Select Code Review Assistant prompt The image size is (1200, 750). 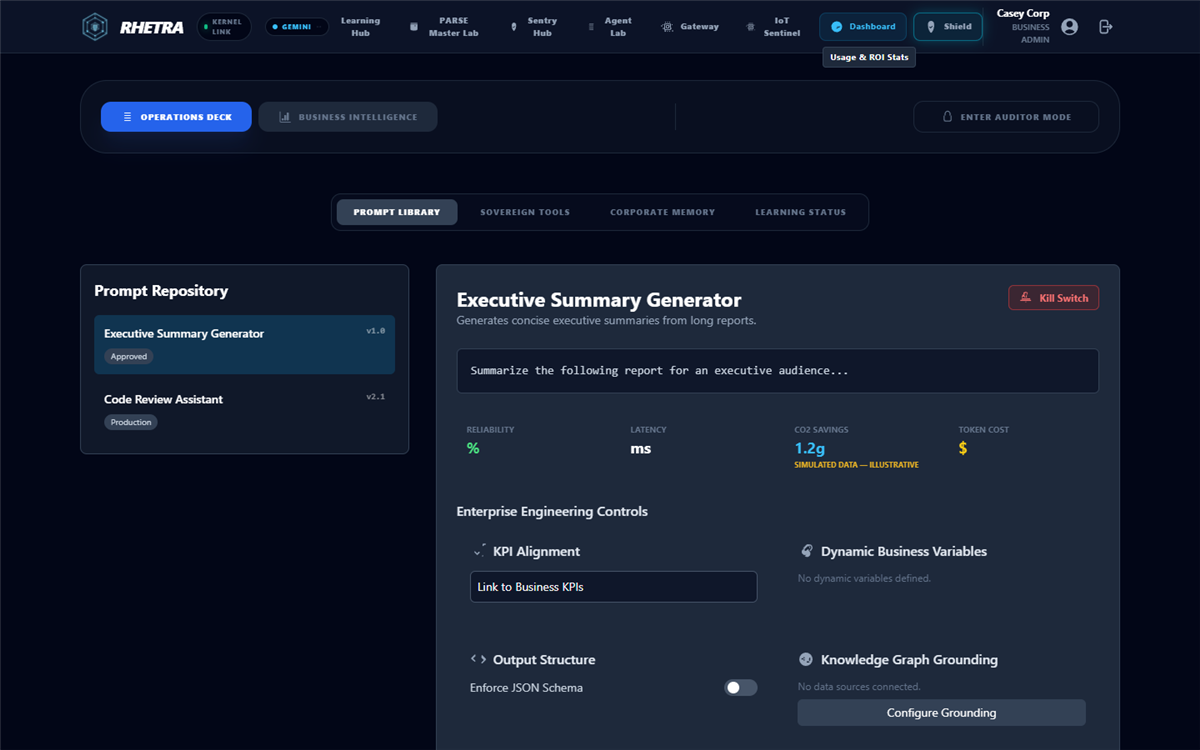click(244, 410)
